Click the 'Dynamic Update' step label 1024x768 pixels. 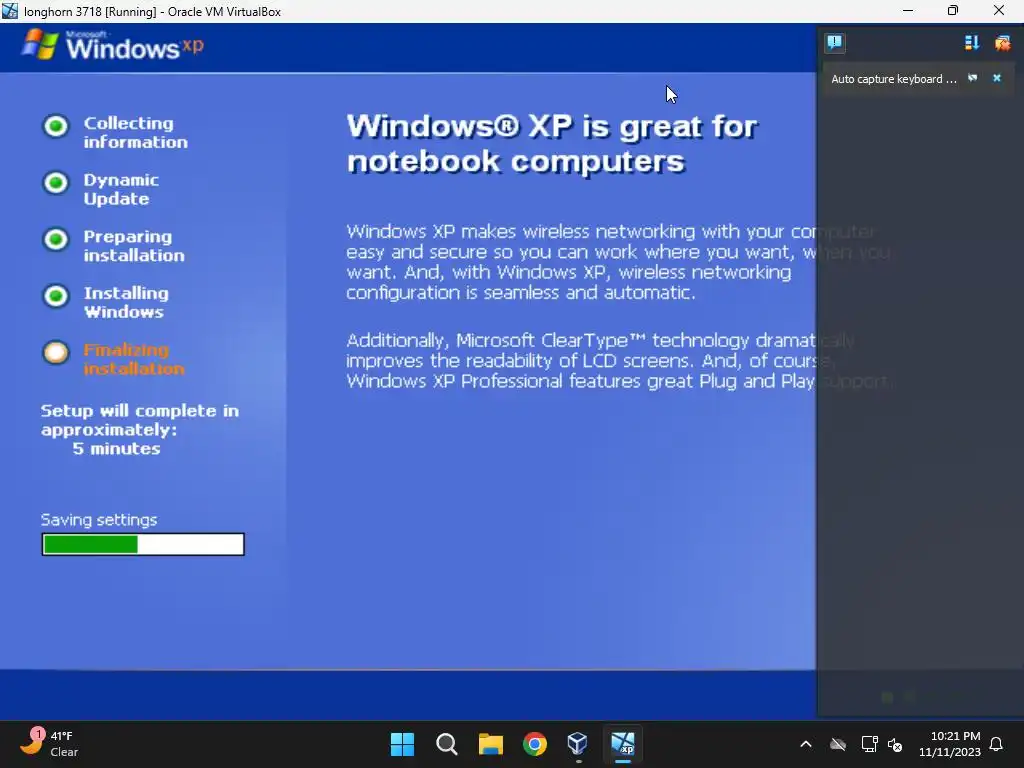pyautogui.click(x=121, y=189)
